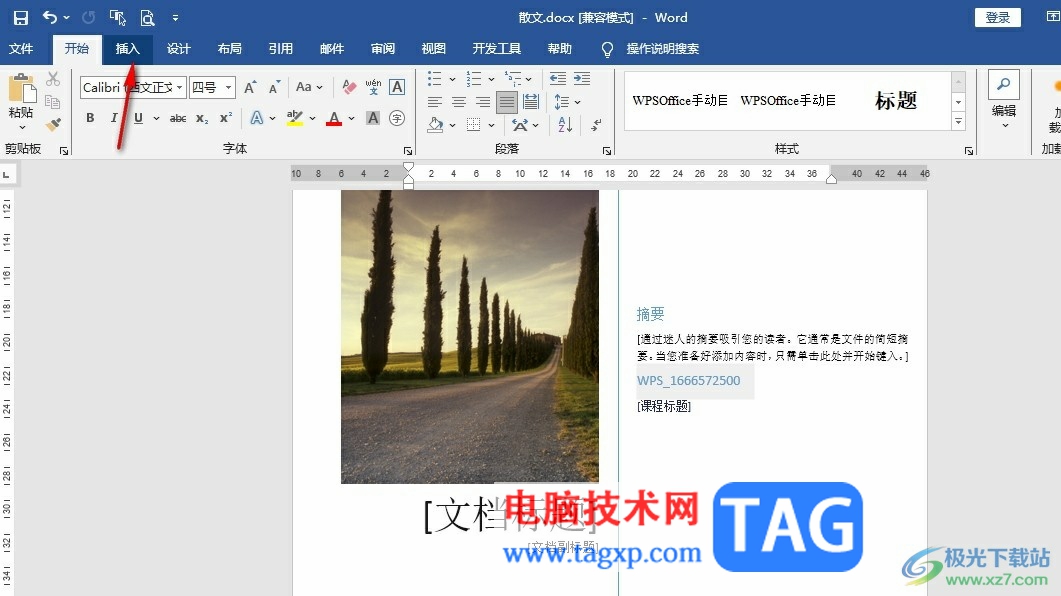Switch to the 设计 tab

point(179,49)
